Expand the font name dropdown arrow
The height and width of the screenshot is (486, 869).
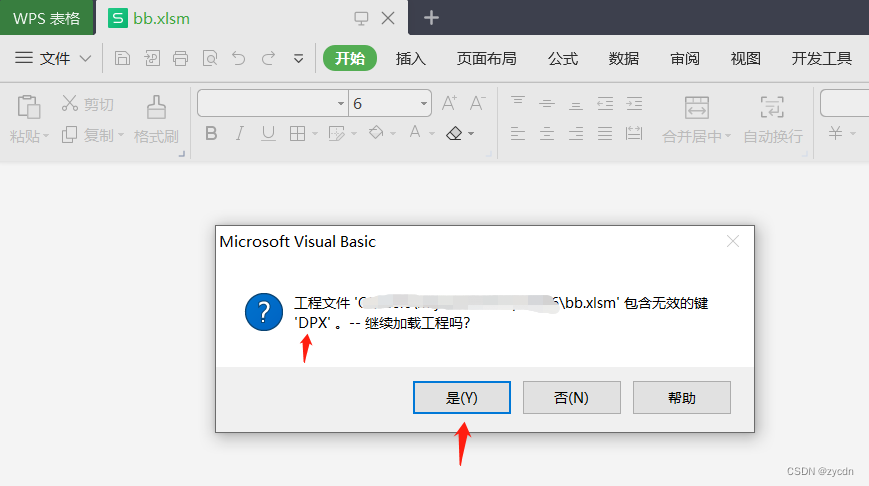tap(341, 104)
